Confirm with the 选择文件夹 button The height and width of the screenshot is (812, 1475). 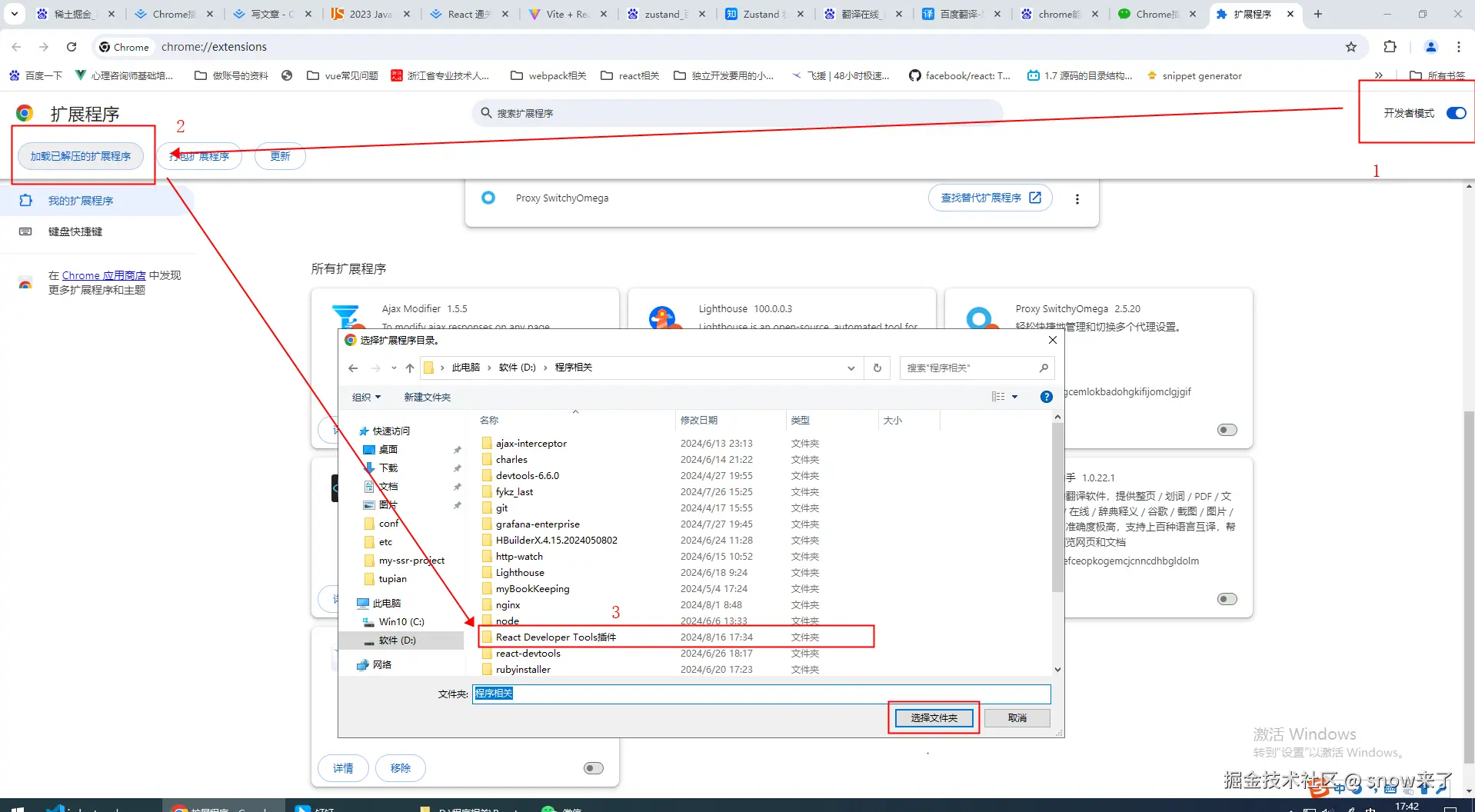click(x=934, y=718)
